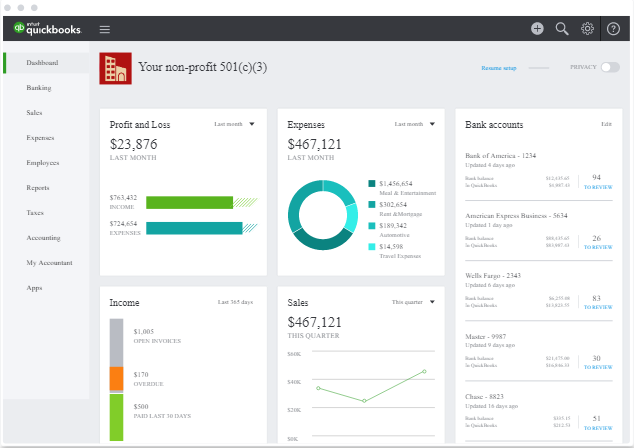Click the red company building logo
The image size is (634, 448).
116,68
